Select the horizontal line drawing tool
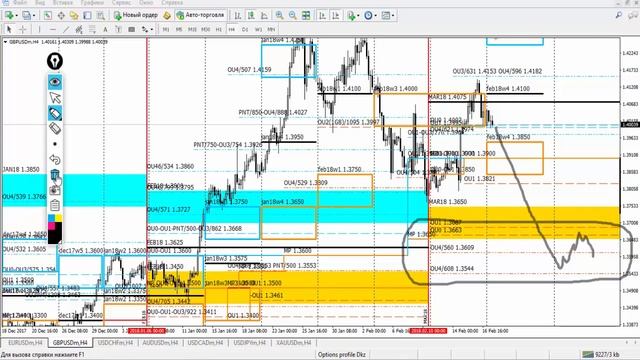640x360 pixels. pos(53,29)
